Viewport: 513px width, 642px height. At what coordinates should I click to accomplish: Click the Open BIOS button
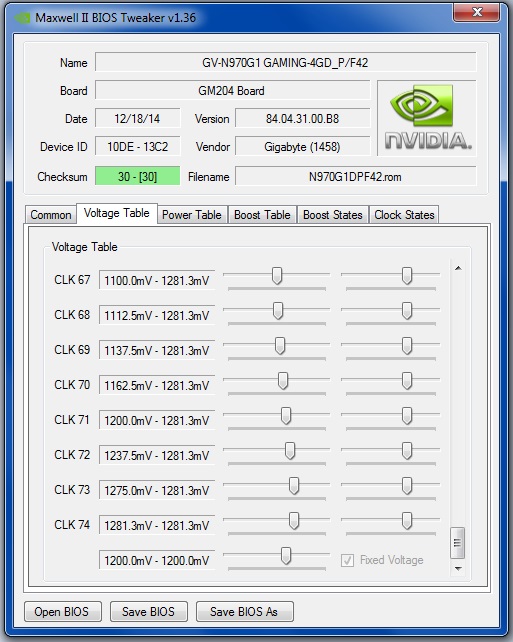click(x=62, y=612)
